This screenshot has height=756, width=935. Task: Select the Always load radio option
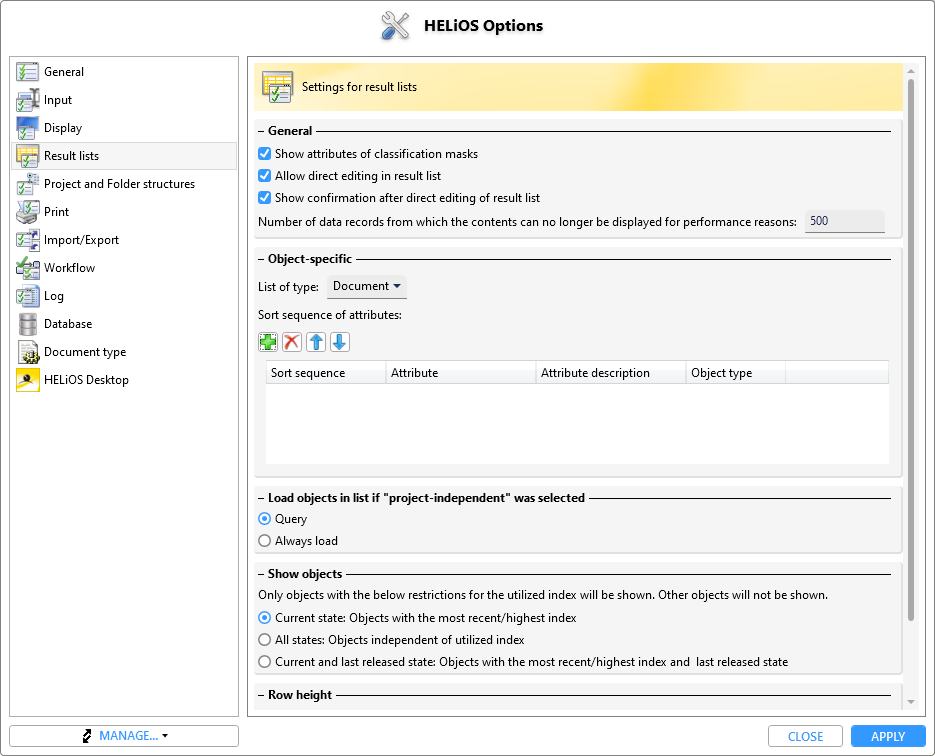tap(265, 541)
